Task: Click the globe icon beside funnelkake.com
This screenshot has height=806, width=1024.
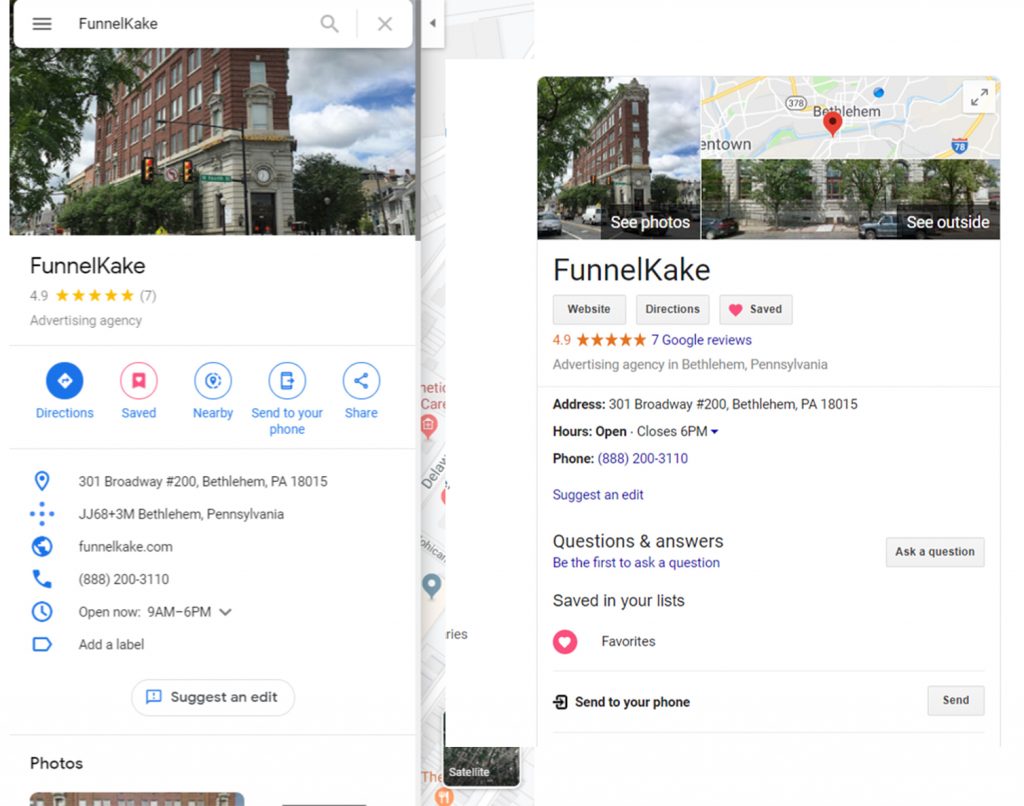Action: (42, 546)
